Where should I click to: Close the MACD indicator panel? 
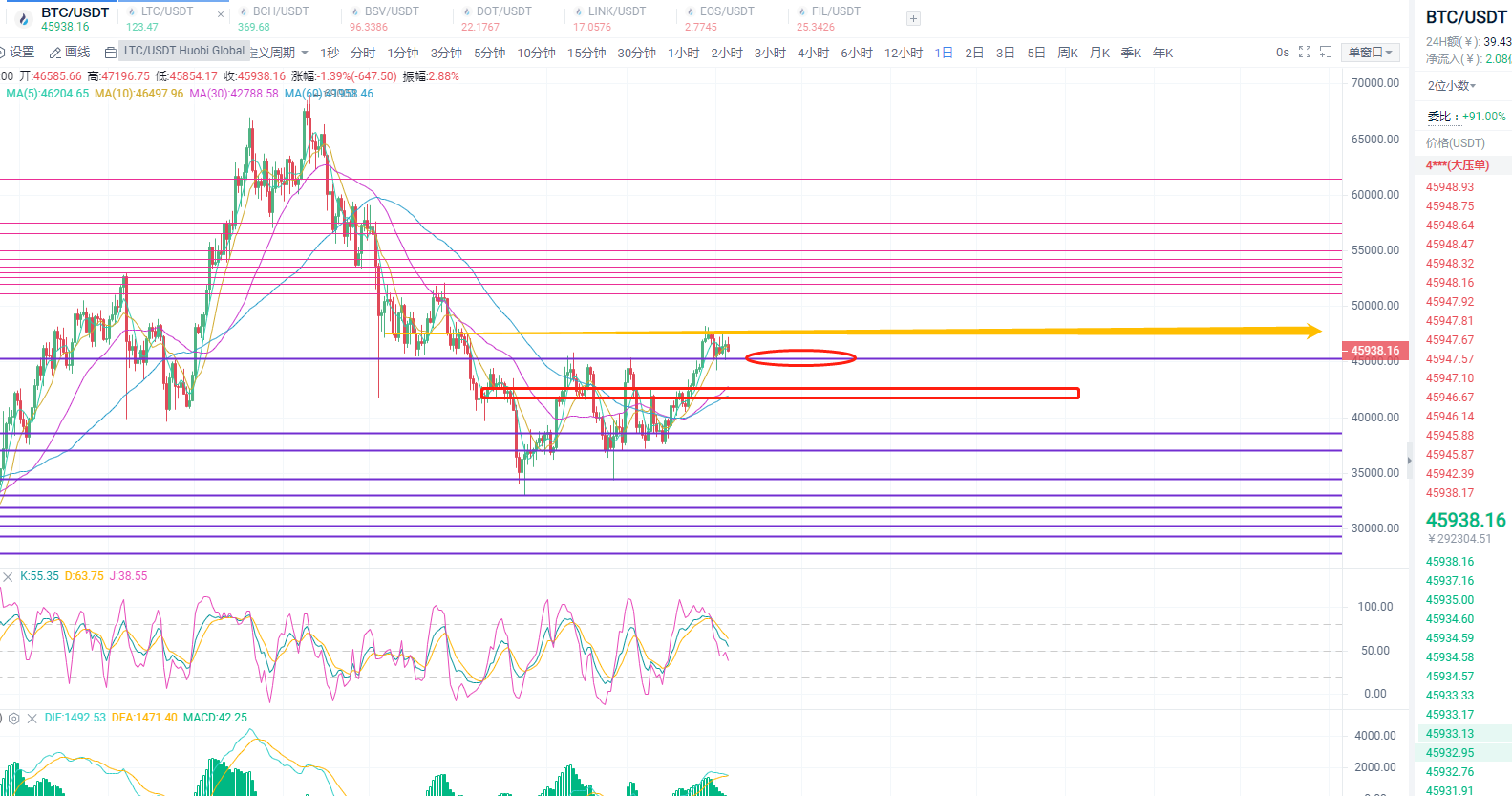(32, 718)
